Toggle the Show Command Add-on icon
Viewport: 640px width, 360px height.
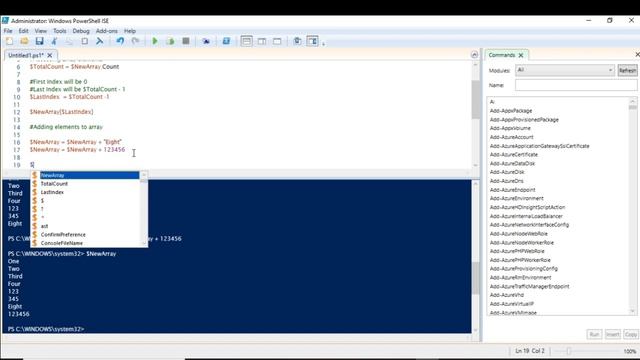click(312, 41)
